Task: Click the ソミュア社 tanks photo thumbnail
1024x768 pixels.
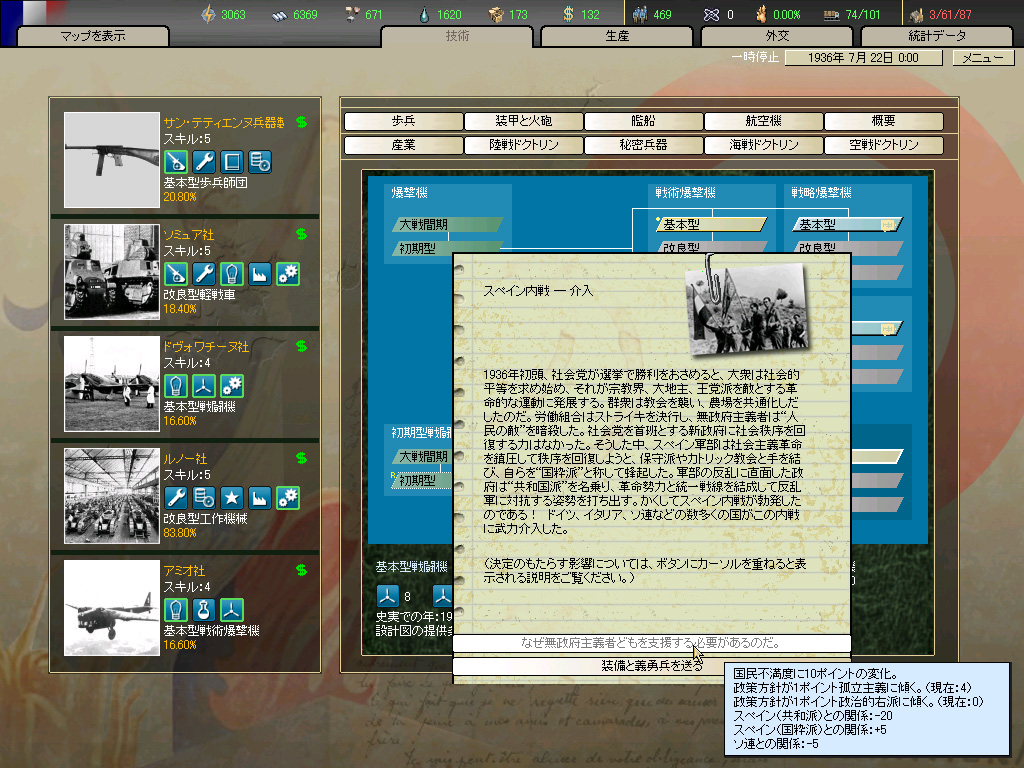Action: (112, 272)
